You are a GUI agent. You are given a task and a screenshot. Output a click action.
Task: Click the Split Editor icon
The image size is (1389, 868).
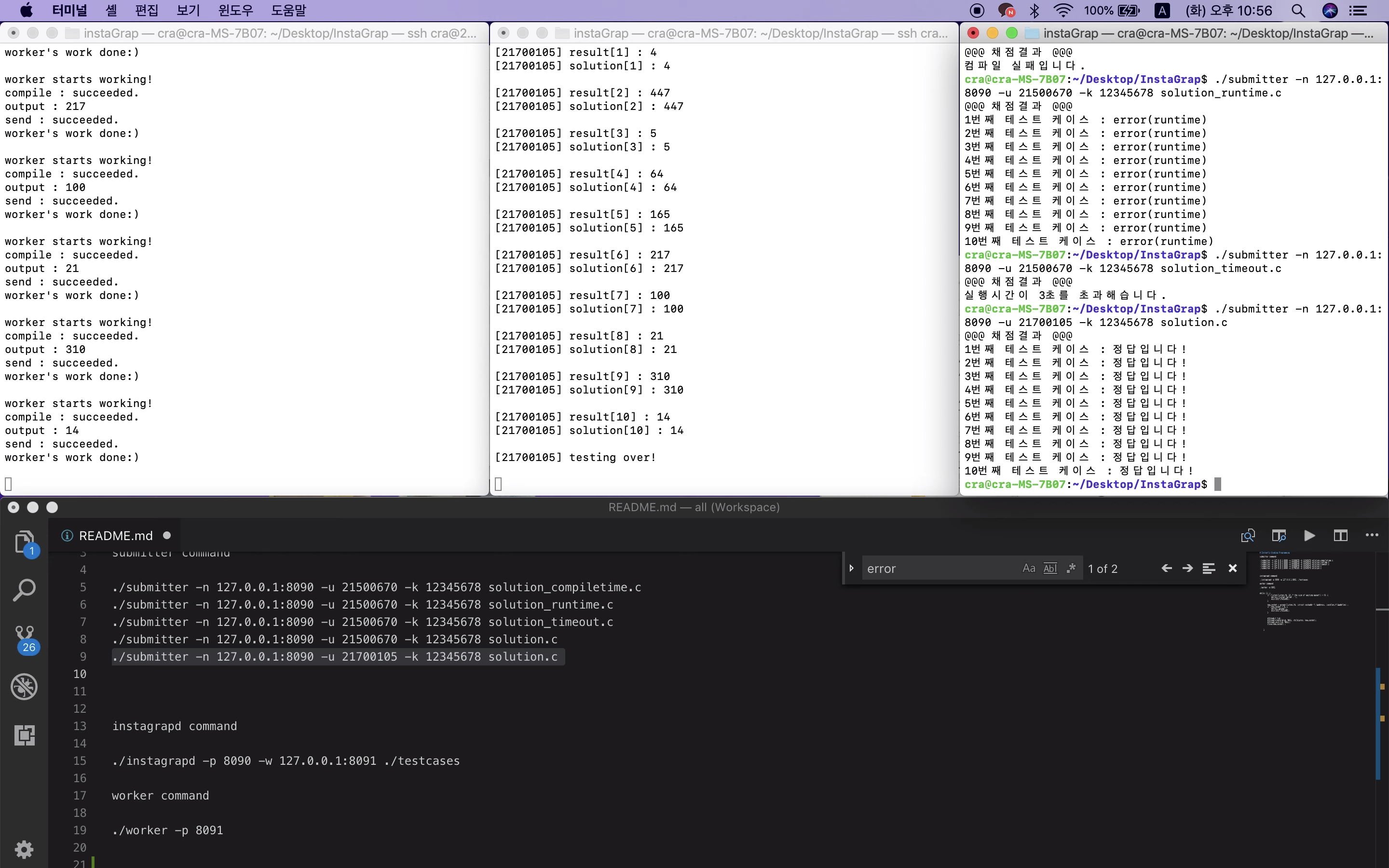pos(1340,536)
